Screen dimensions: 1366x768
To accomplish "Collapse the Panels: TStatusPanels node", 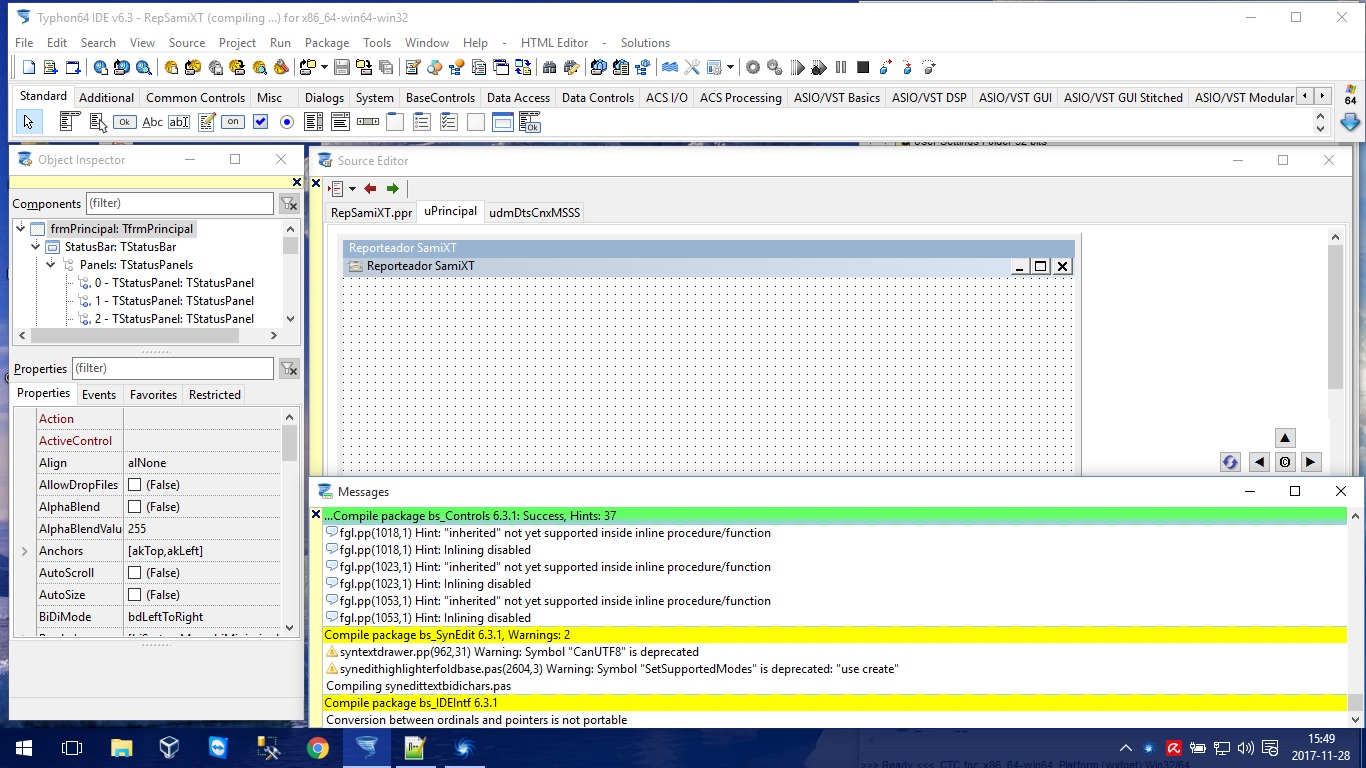I will (51, 265).
